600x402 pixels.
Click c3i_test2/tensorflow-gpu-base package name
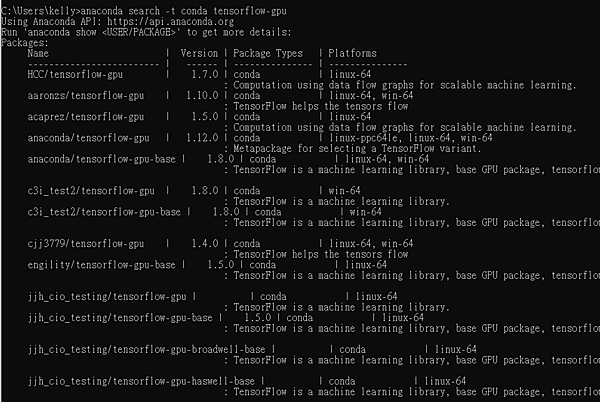104,212
